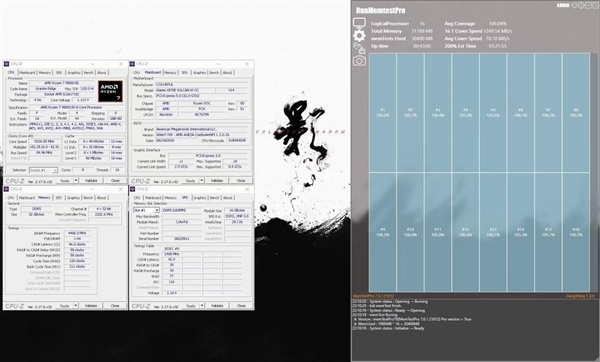This screenshot has height=362, width=600.
Task: Switch to Memory tab in SPD-tab window
Action: coord(170,197)
